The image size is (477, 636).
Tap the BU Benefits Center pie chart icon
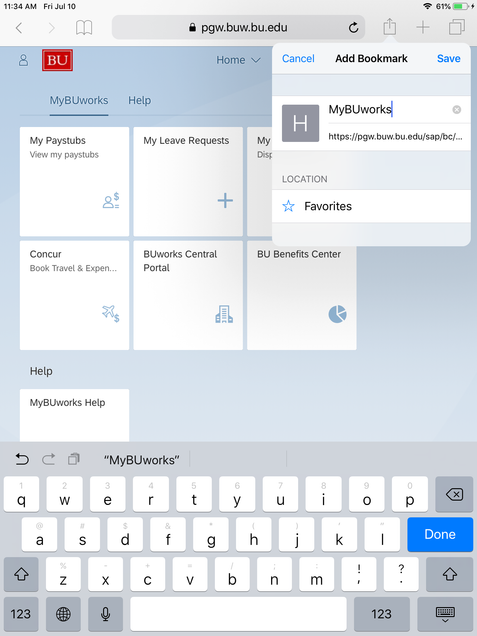337,314
